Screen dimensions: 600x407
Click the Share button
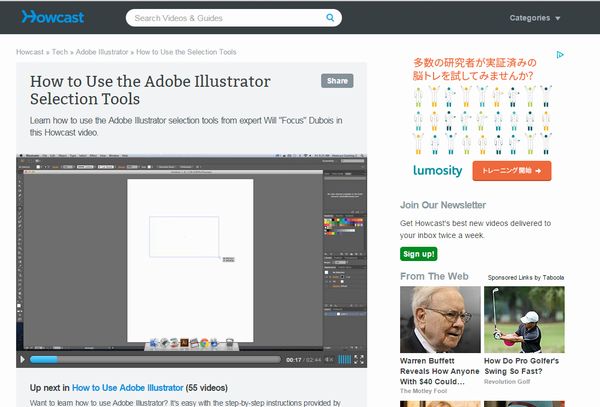[x=337, y=81]
